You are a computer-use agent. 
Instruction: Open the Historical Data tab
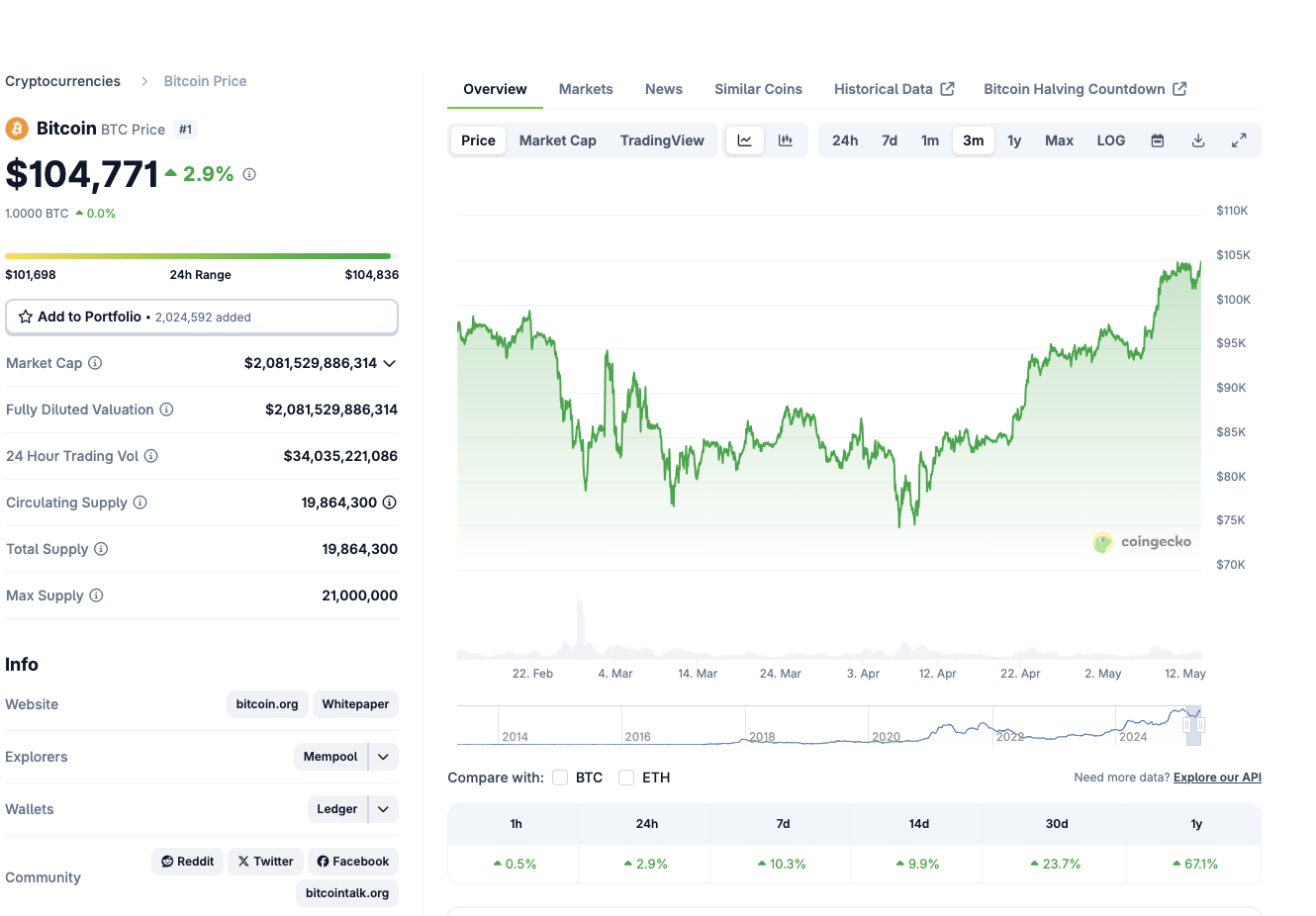coord(894,89)
